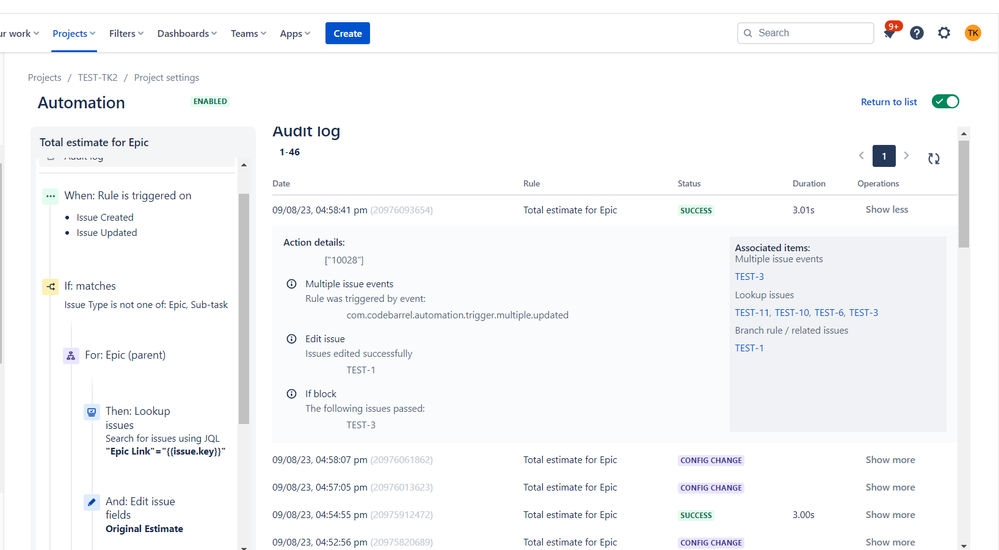Viewport: 999px width, 550px height.
Task: Go to the next audit log page arrow
Action: pyautogui.click(x=906, y=156)
